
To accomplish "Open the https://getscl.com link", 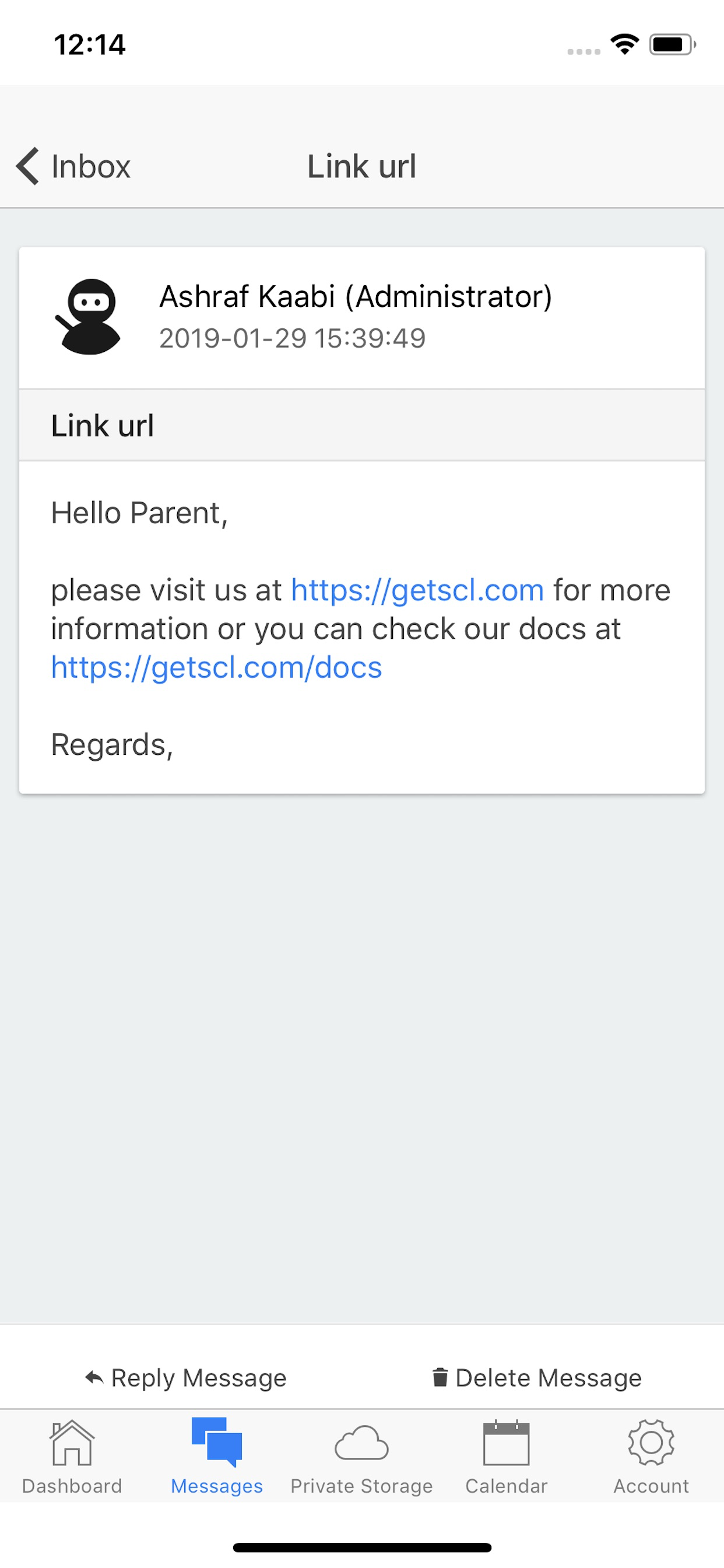I will [417, 589].
